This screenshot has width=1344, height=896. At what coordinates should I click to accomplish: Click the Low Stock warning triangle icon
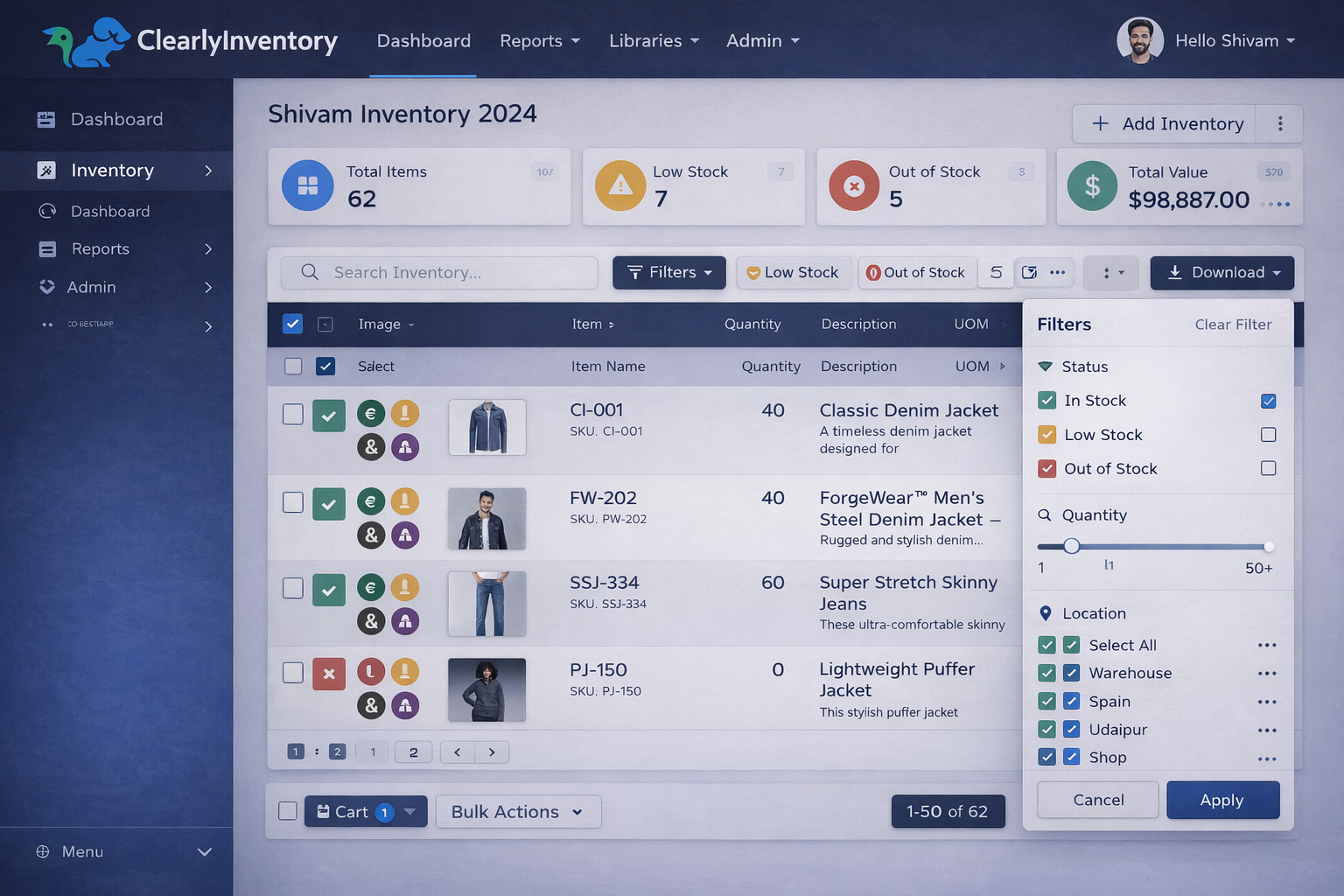point(619,185)
